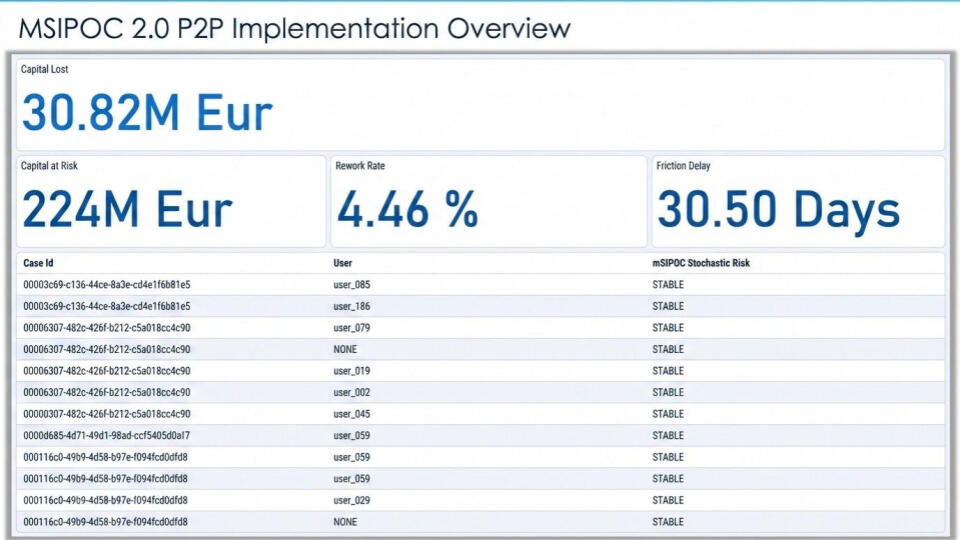960x540 pixels.
Task: Click the STABLE risk for user_085 row
Action: [668, 285]
